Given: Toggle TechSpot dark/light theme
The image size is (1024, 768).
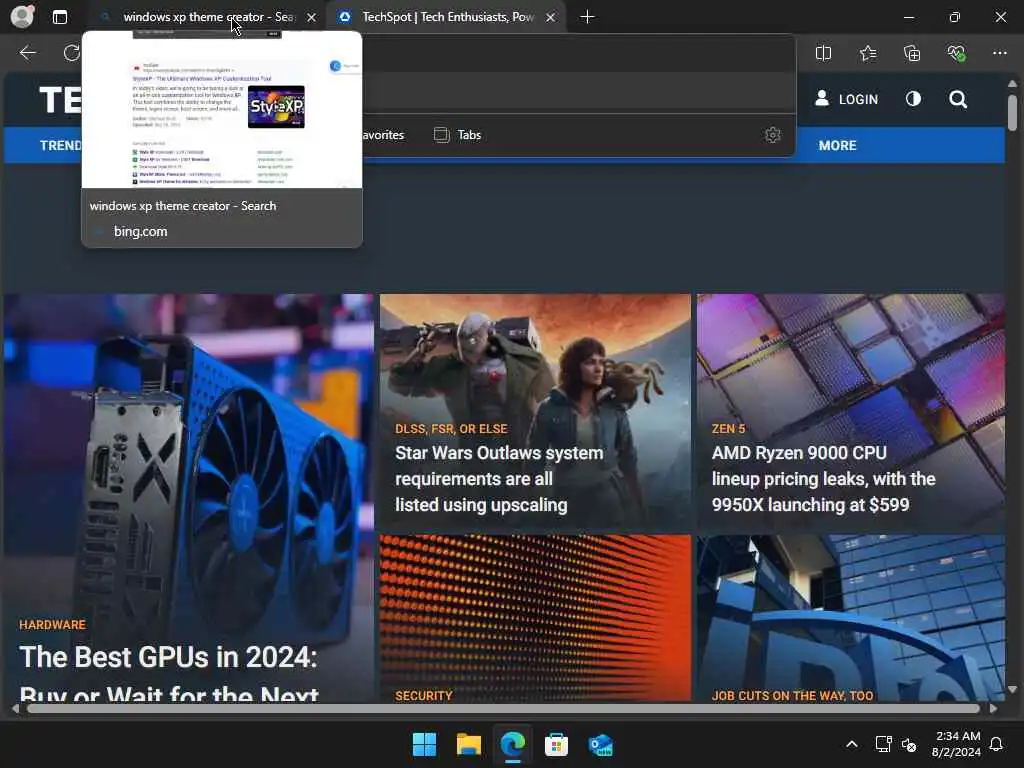Looking at the screenshot, I should pyautogui.click(x=913, y=99).
